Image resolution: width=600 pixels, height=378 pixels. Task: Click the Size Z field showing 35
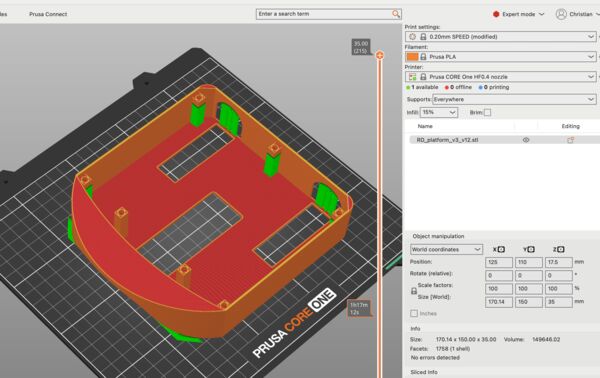click(x=559, y=302)
